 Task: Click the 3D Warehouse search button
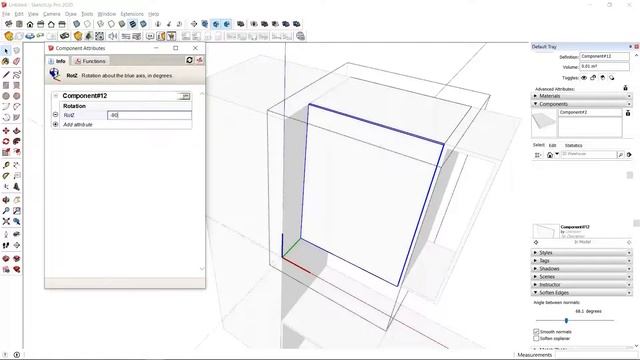pyautogui.click(x=620, y=155)
